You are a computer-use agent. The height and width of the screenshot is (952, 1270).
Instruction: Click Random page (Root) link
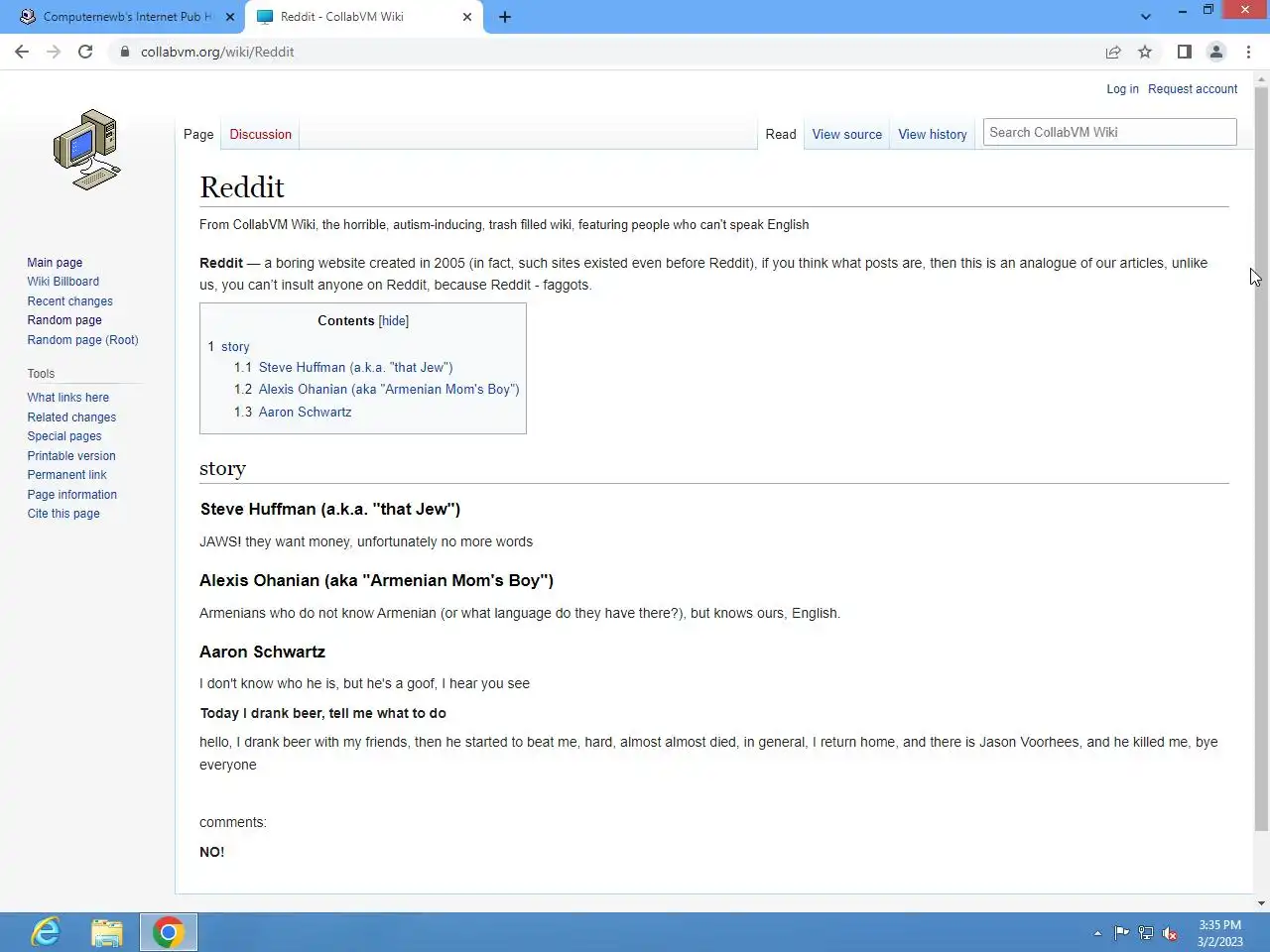click(x=82, y=340)
